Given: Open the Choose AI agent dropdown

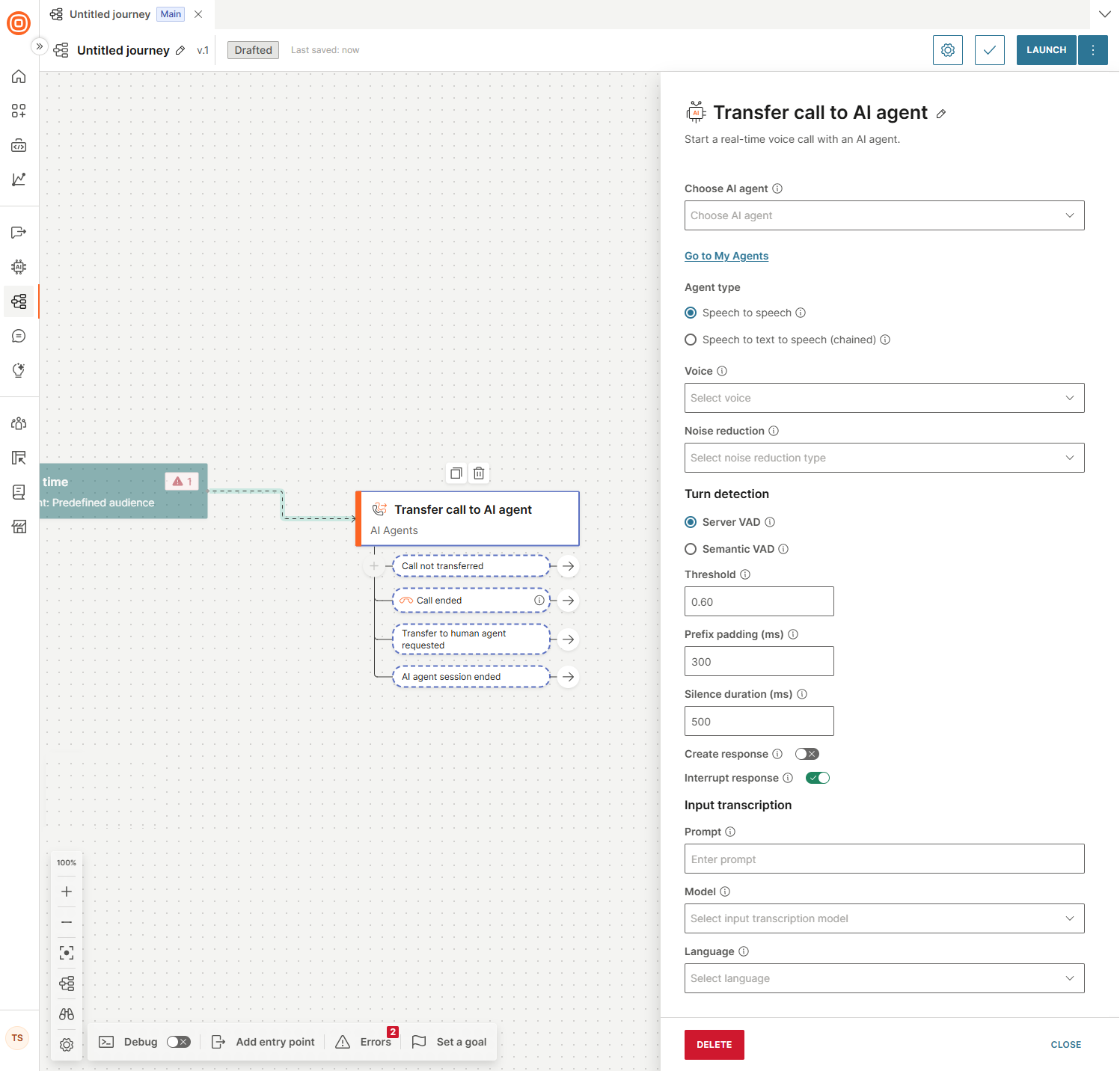Looking at the screenshot, I should pyautogui.click(x=884, y=215).
